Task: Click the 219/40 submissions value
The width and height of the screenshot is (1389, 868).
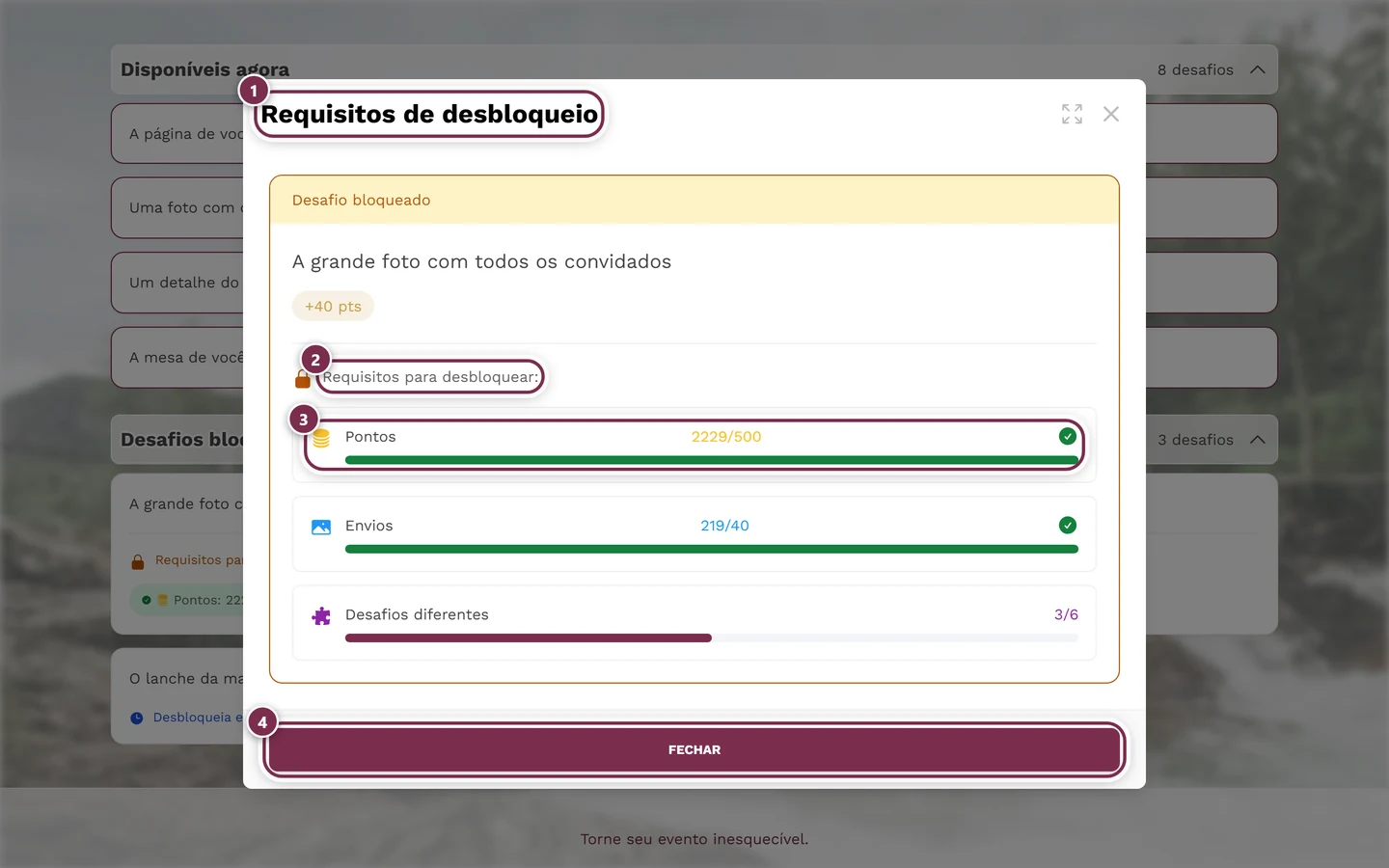Action: click(x=724, y=526)
